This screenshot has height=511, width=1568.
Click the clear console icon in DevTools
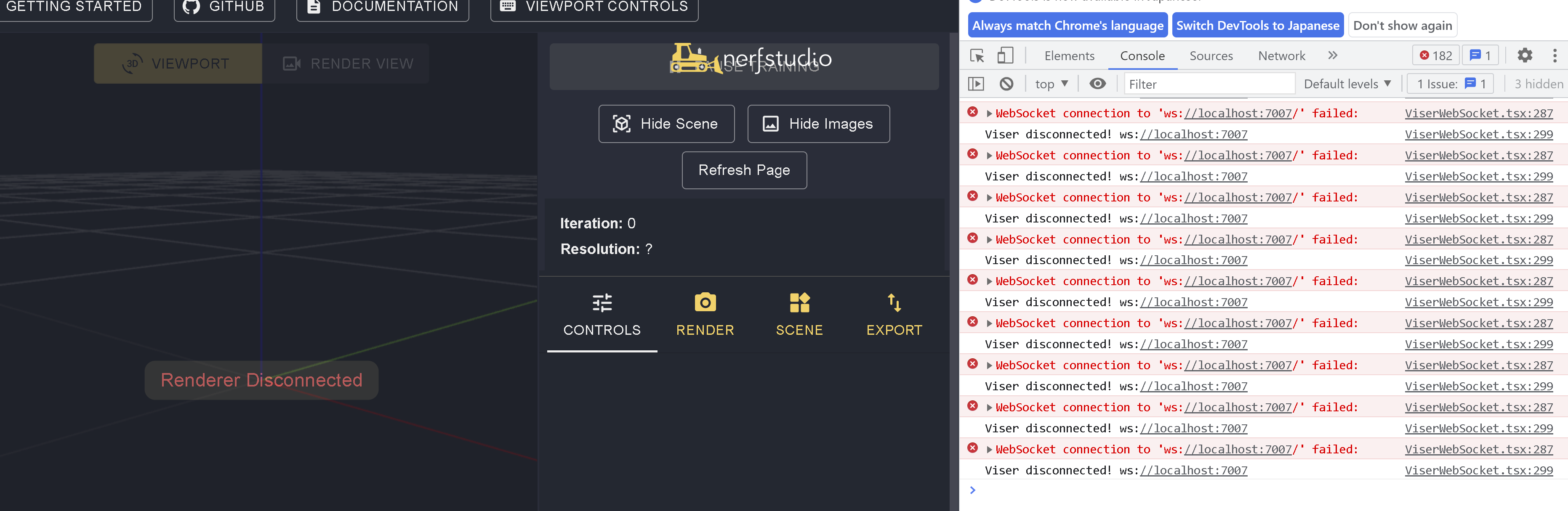pyautogui.click(x=1006, y=83)
